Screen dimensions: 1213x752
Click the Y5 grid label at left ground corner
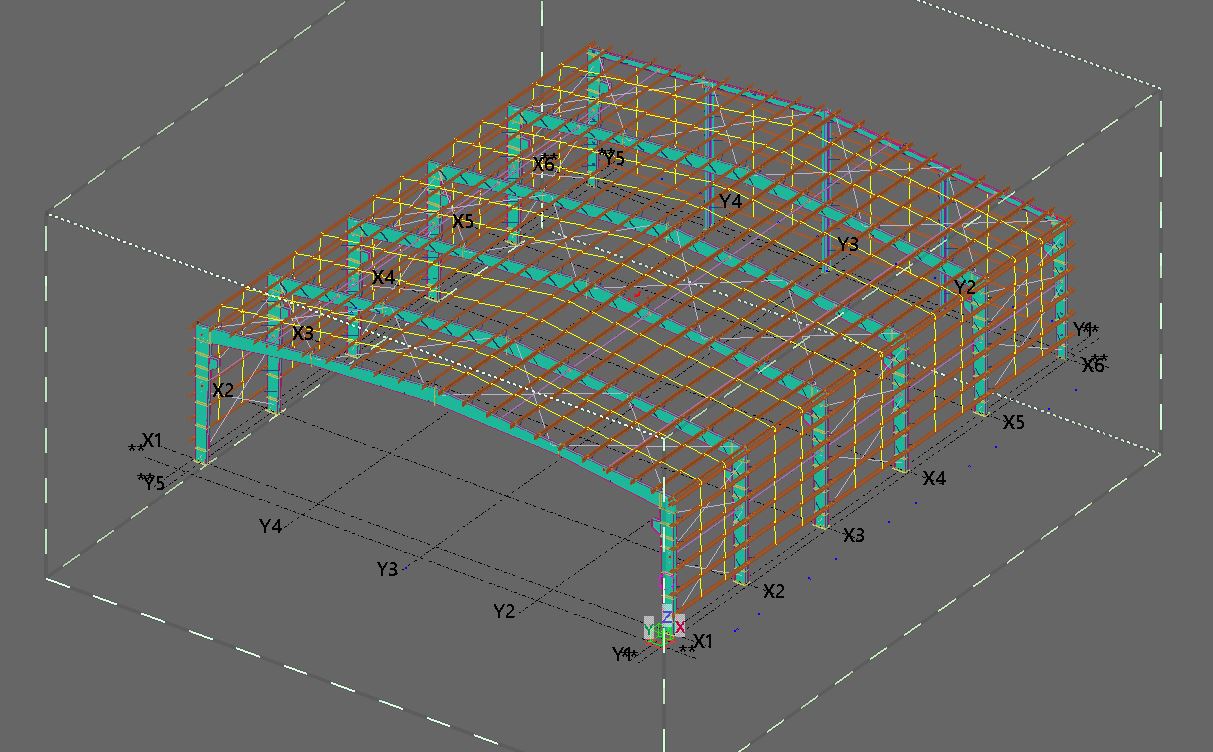point(153,483)
